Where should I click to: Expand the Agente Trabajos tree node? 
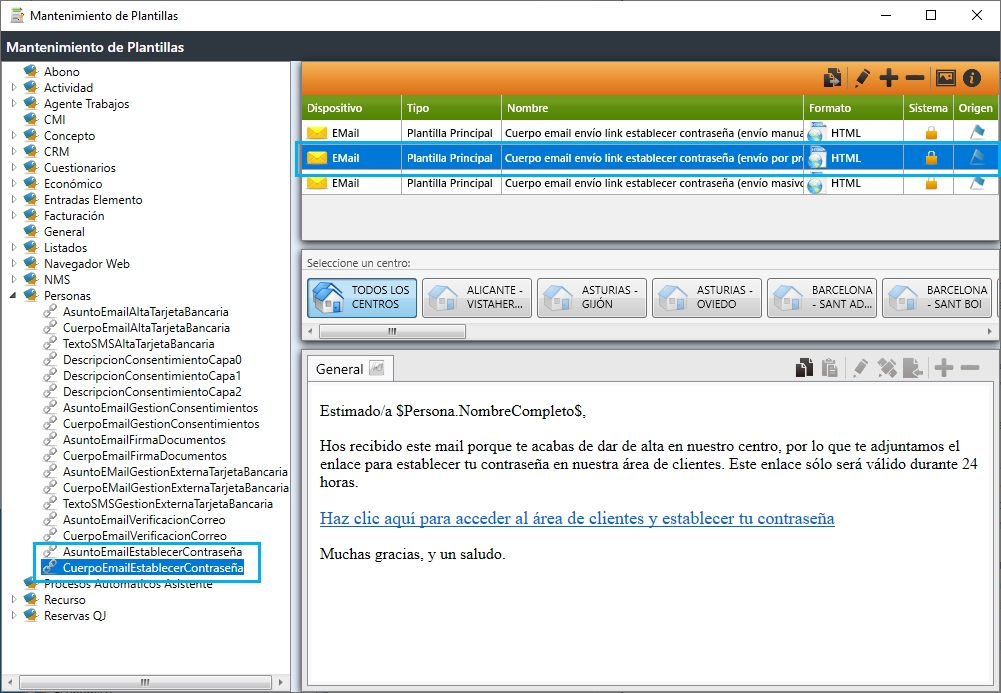click(14, 103)
